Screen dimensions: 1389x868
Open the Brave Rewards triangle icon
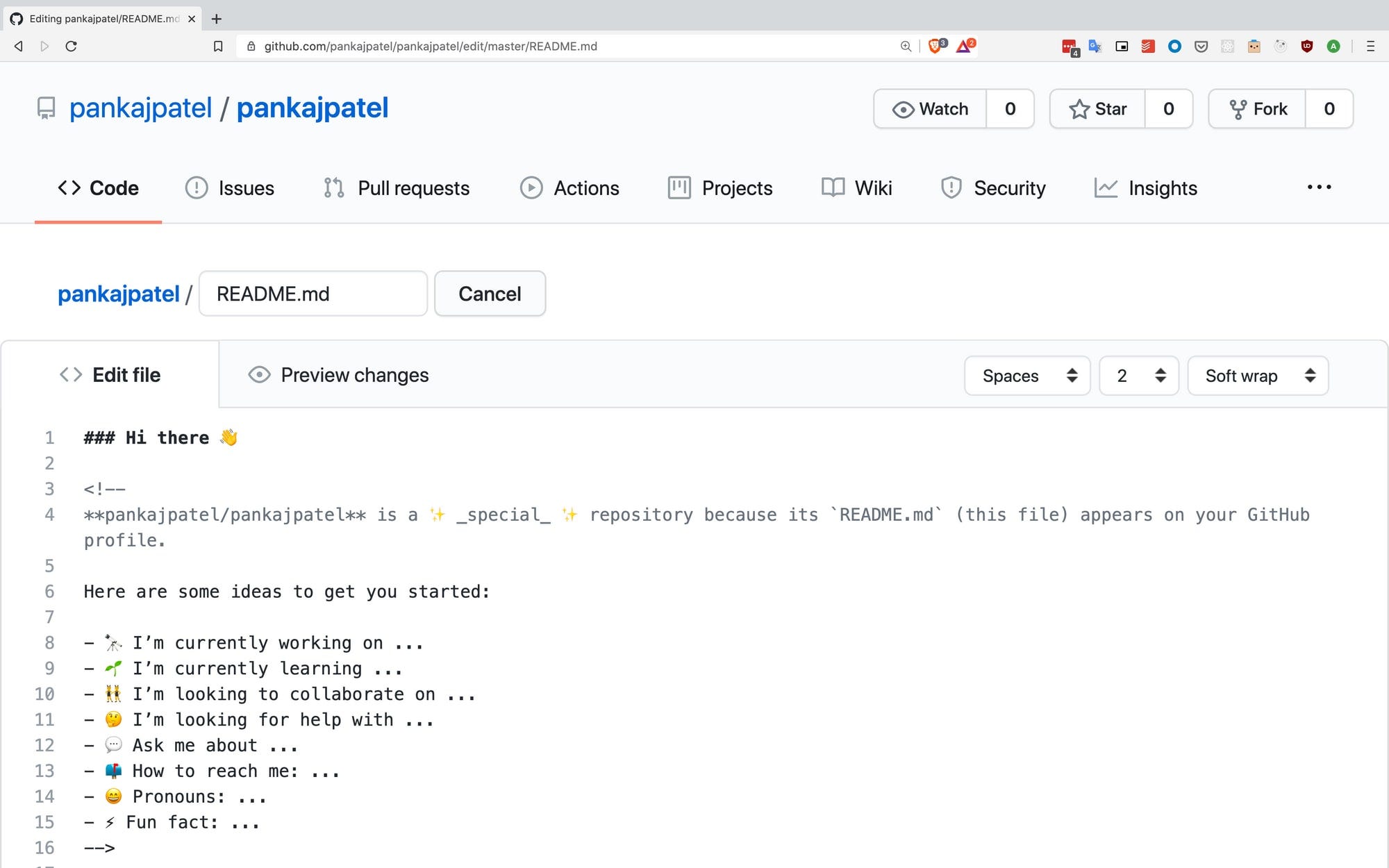tap(964, 46)
